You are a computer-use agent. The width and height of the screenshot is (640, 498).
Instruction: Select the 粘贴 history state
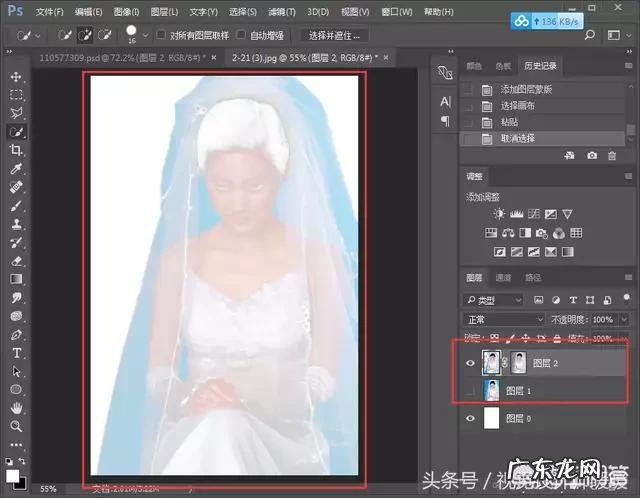tap(543, 122)
